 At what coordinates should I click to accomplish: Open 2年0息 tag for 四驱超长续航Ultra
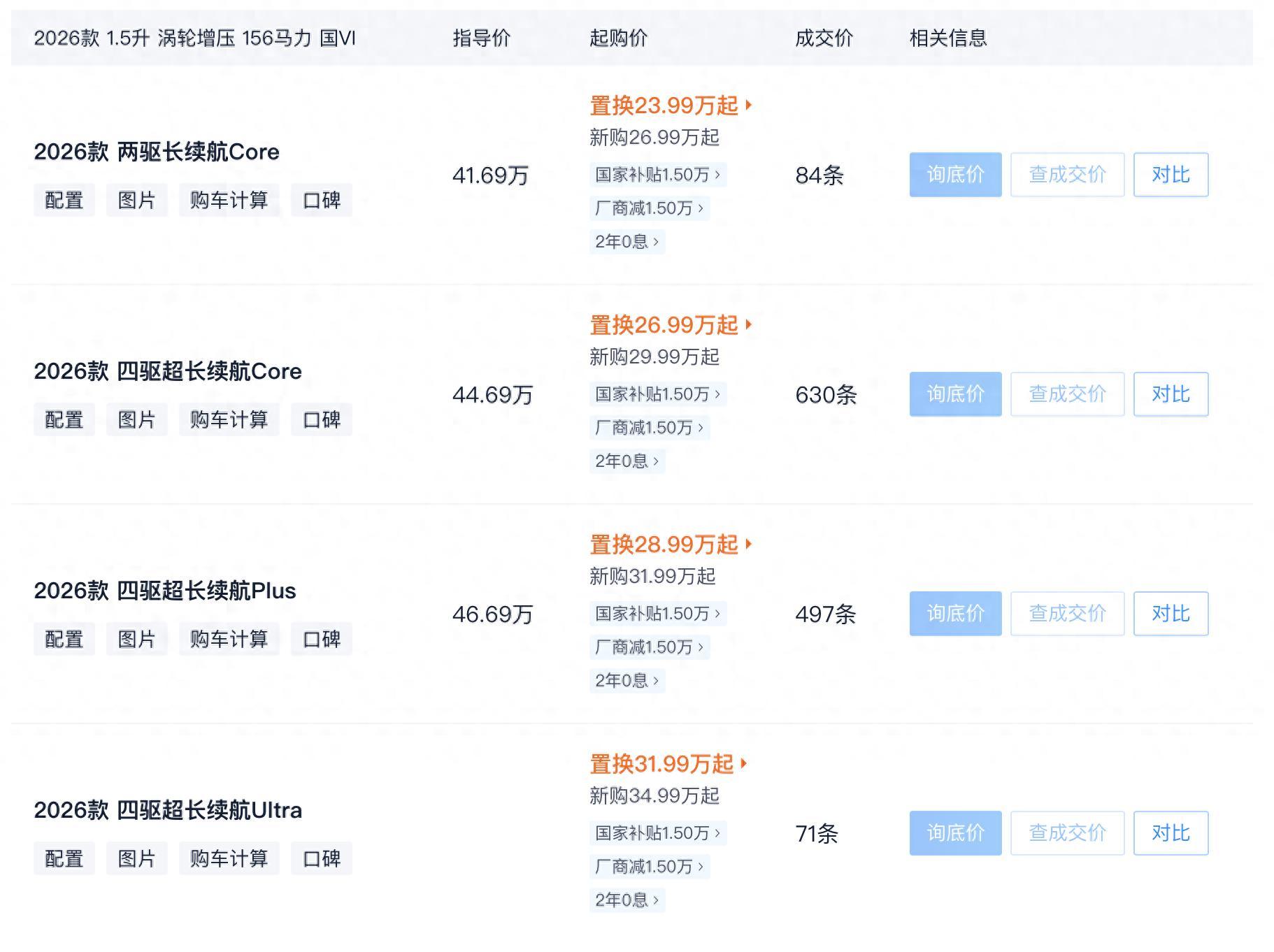point(626,900)
